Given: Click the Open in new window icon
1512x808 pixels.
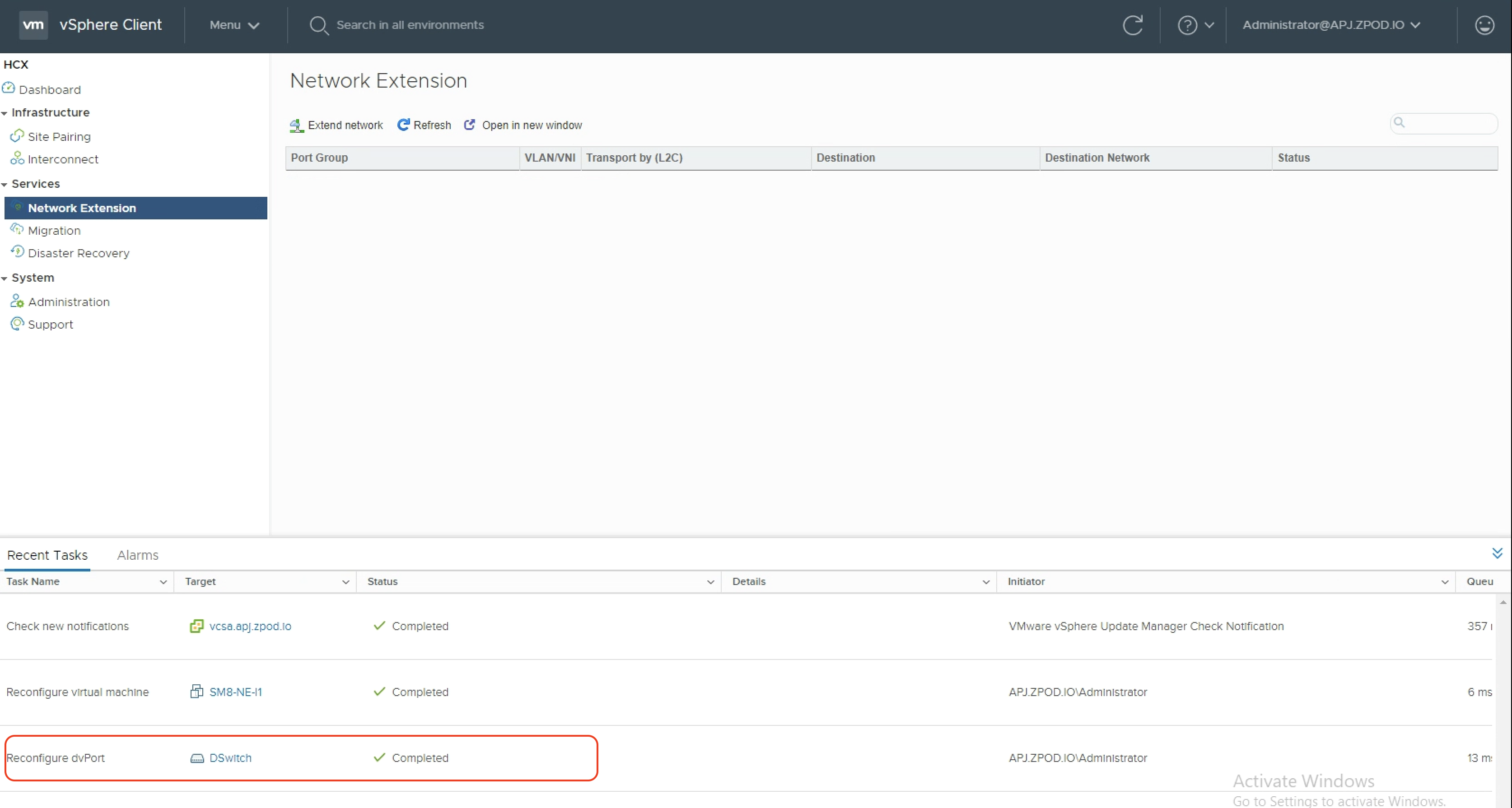Looking at the screenshot, I should coord(470,125).
